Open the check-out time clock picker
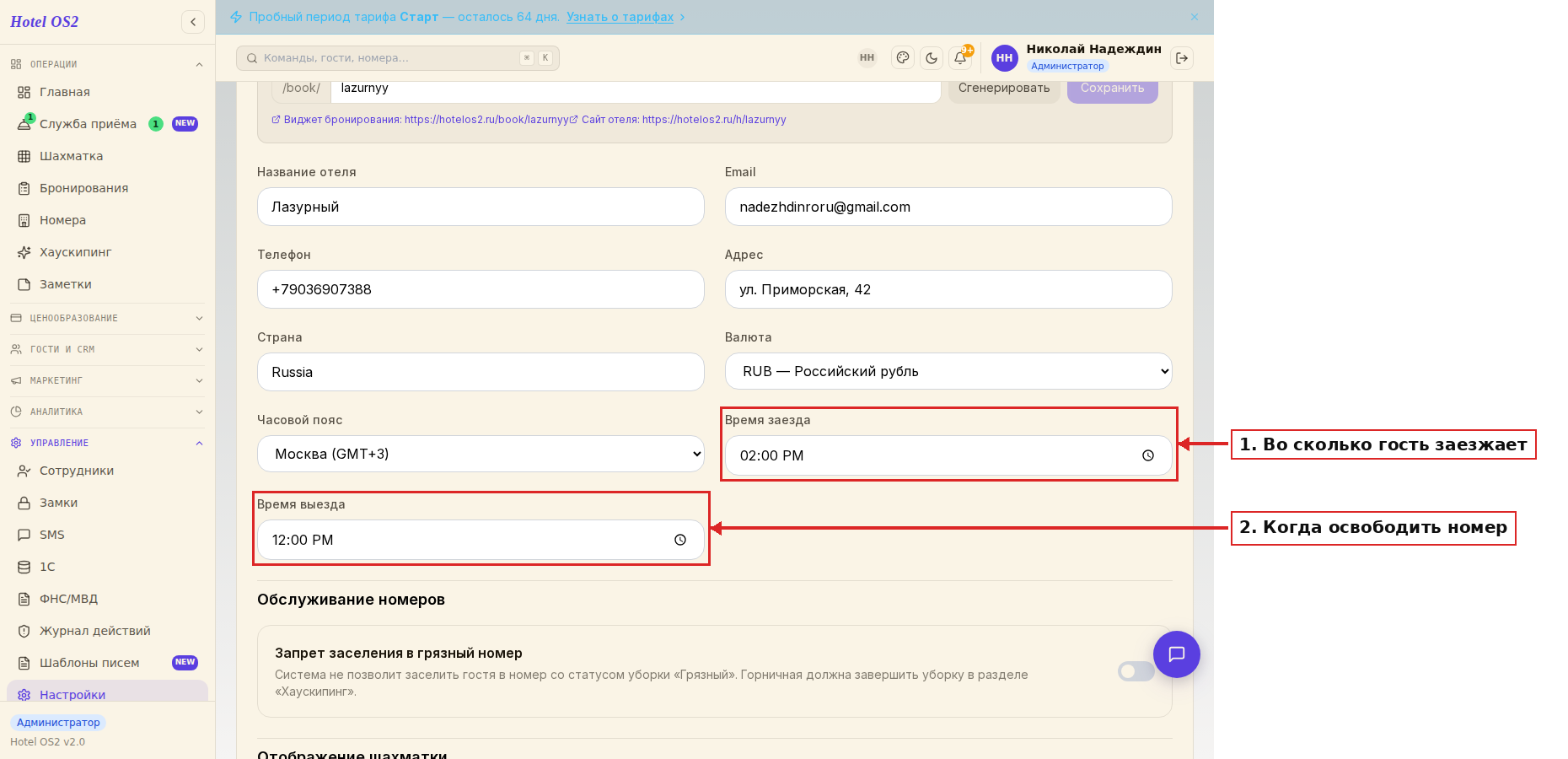The height and width of the screenshot is (759, 1568). [x=680, y=540]
